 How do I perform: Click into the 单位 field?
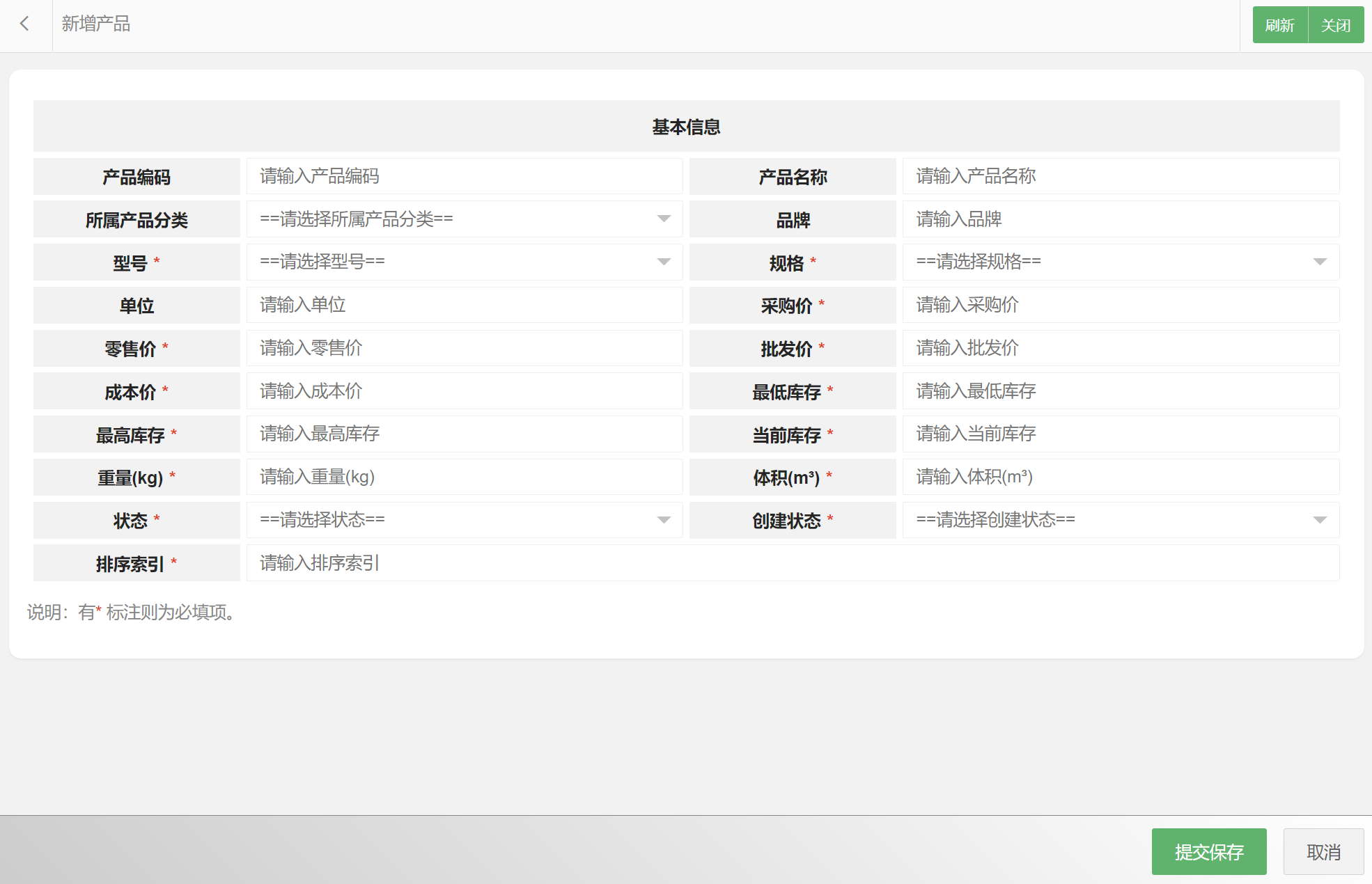465,305
